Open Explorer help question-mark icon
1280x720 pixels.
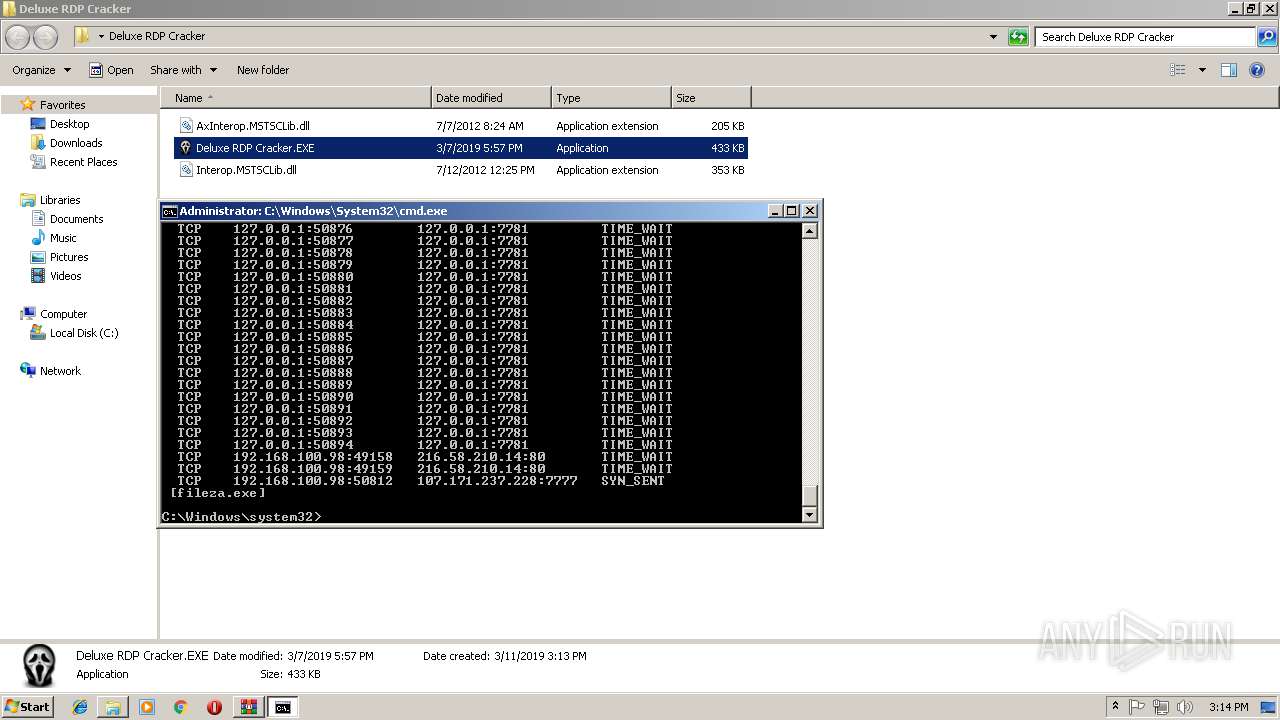pyautogui.click(x=1259, y=70)
